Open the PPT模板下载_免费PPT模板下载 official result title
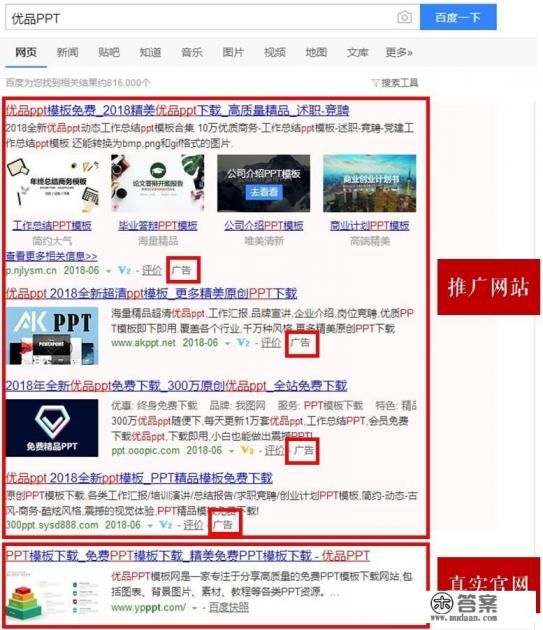The image size is (543, 630). point(188,556)
